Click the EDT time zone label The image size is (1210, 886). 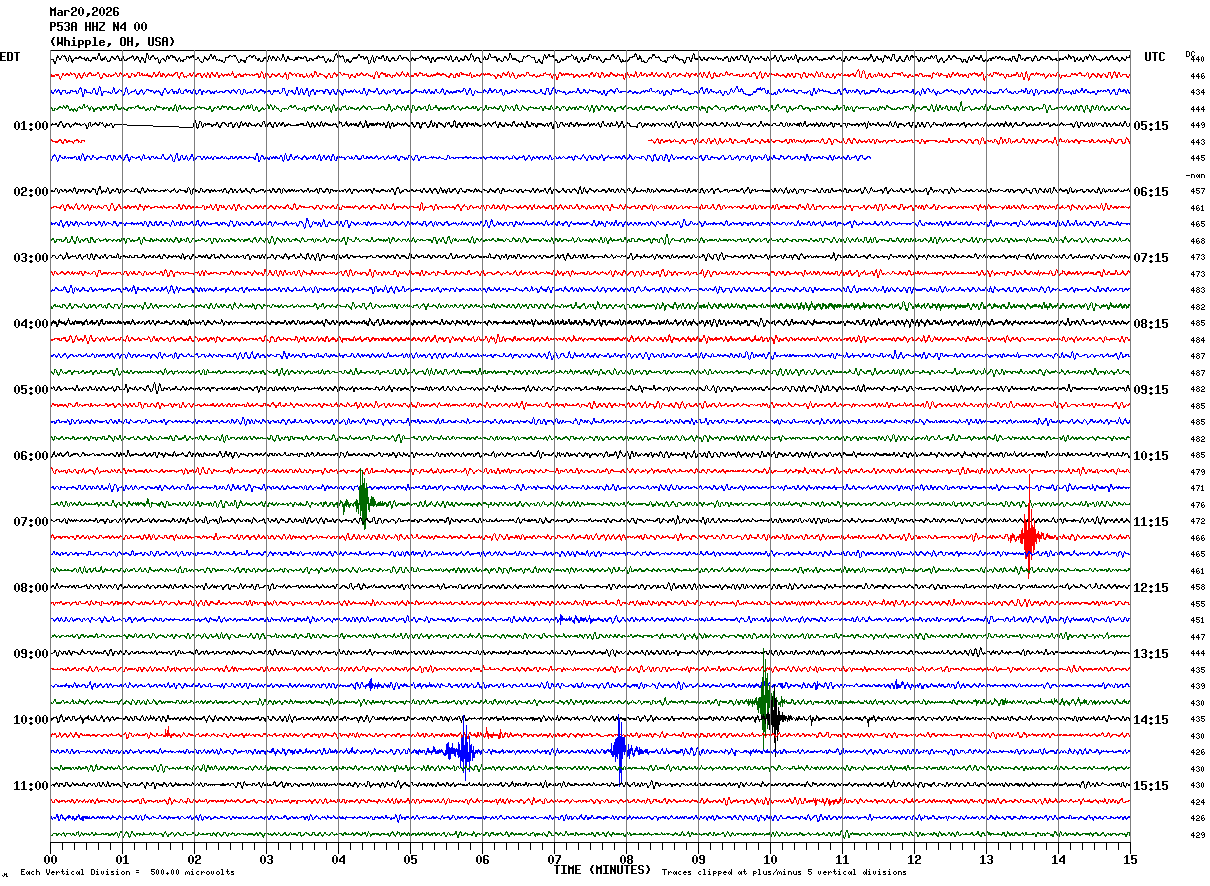click(x=10, y=57)
